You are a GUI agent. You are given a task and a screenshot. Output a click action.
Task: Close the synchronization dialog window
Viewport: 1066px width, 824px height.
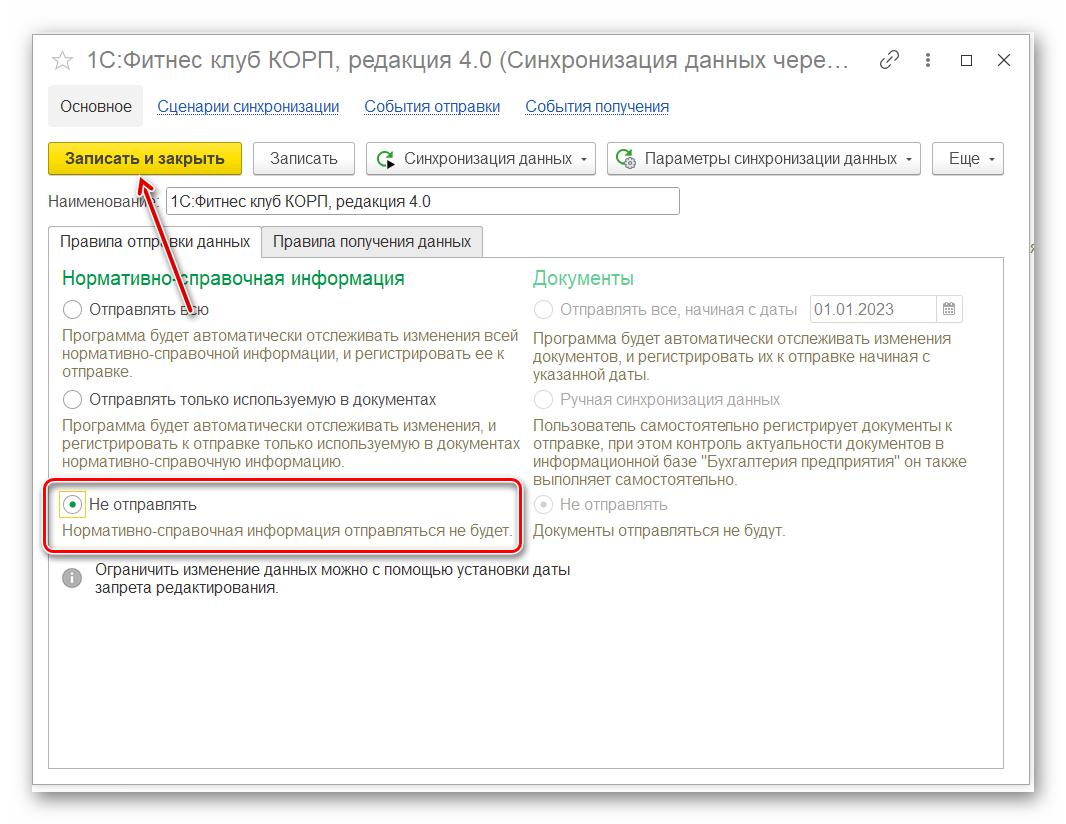tap(1003, 60)
